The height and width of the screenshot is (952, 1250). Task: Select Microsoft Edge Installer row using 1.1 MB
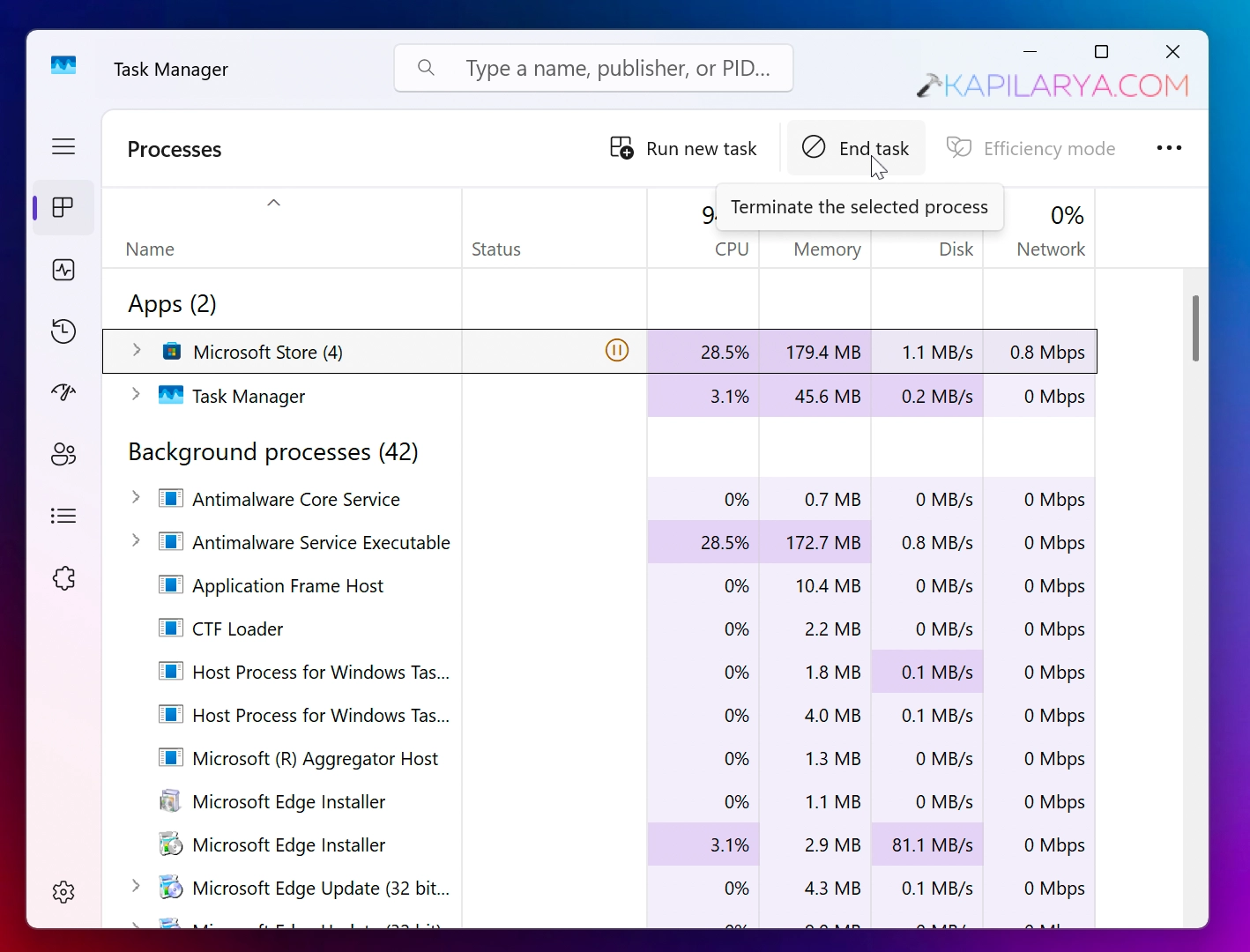click(599, 802)
